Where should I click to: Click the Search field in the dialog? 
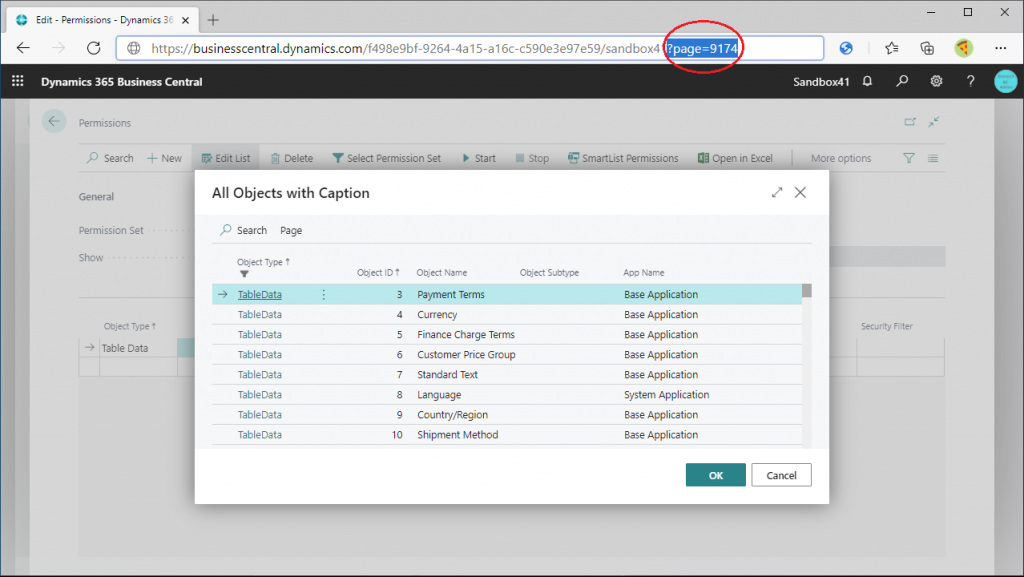tap(244, 230)
